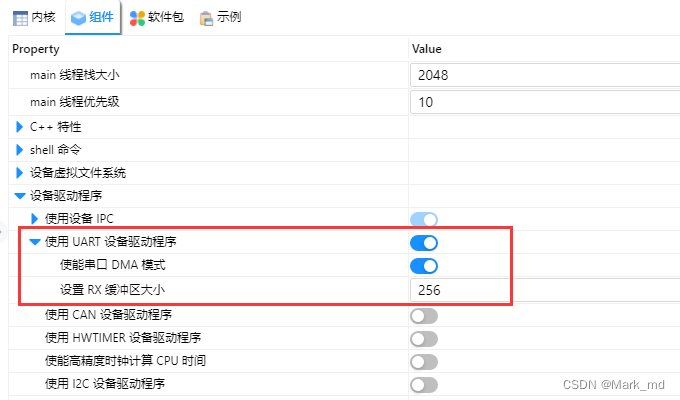Click the 示例 examples icon
Viewport: 680px width, 400px height.
(x=206, y=17)
